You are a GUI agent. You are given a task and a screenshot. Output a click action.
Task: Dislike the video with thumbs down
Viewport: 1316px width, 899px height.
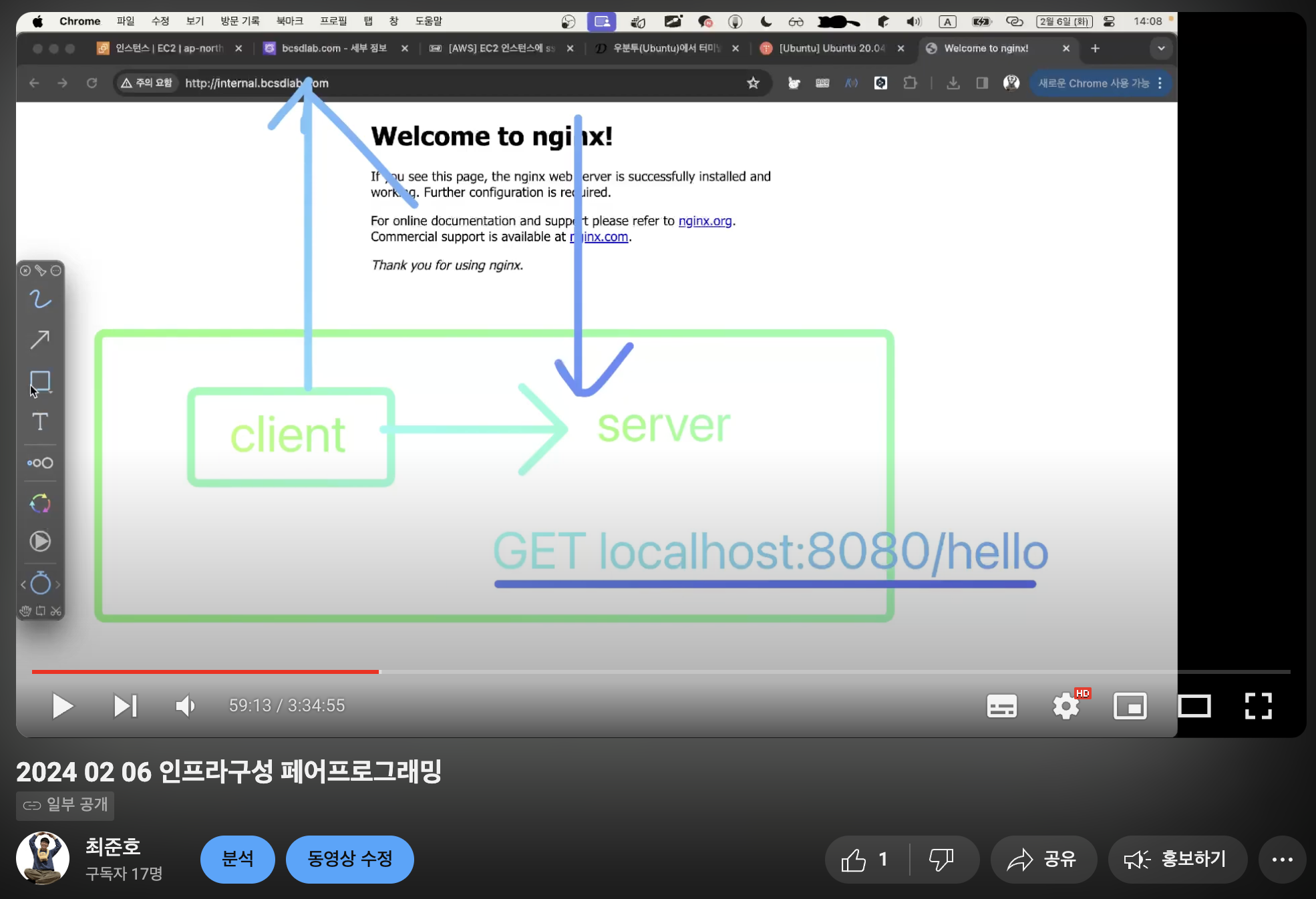(941, 860)
